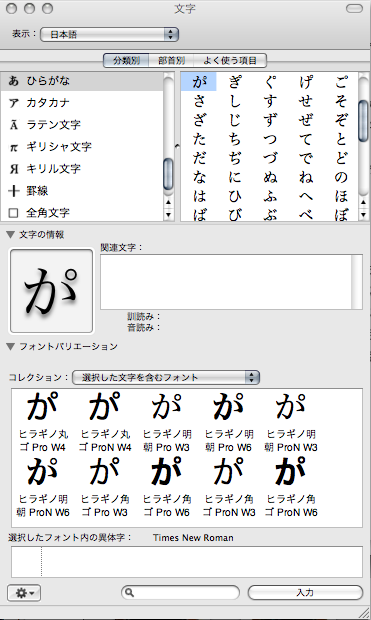Collapse the フォントバリエーション disclosure triangle
Image resolution: width=371 pixels, height=620 pixels.
(x=11, y=347)
